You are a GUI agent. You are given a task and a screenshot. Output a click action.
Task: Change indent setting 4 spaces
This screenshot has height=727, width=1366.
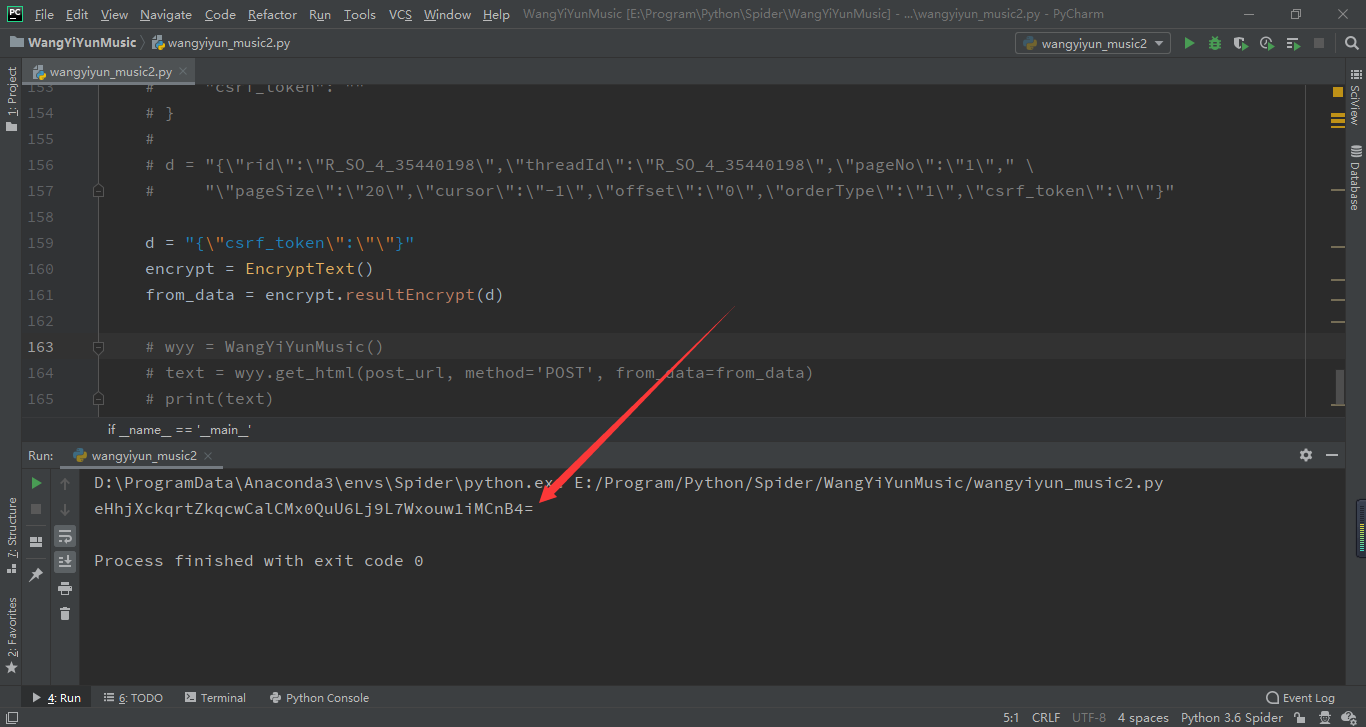tap(1143, 718)
